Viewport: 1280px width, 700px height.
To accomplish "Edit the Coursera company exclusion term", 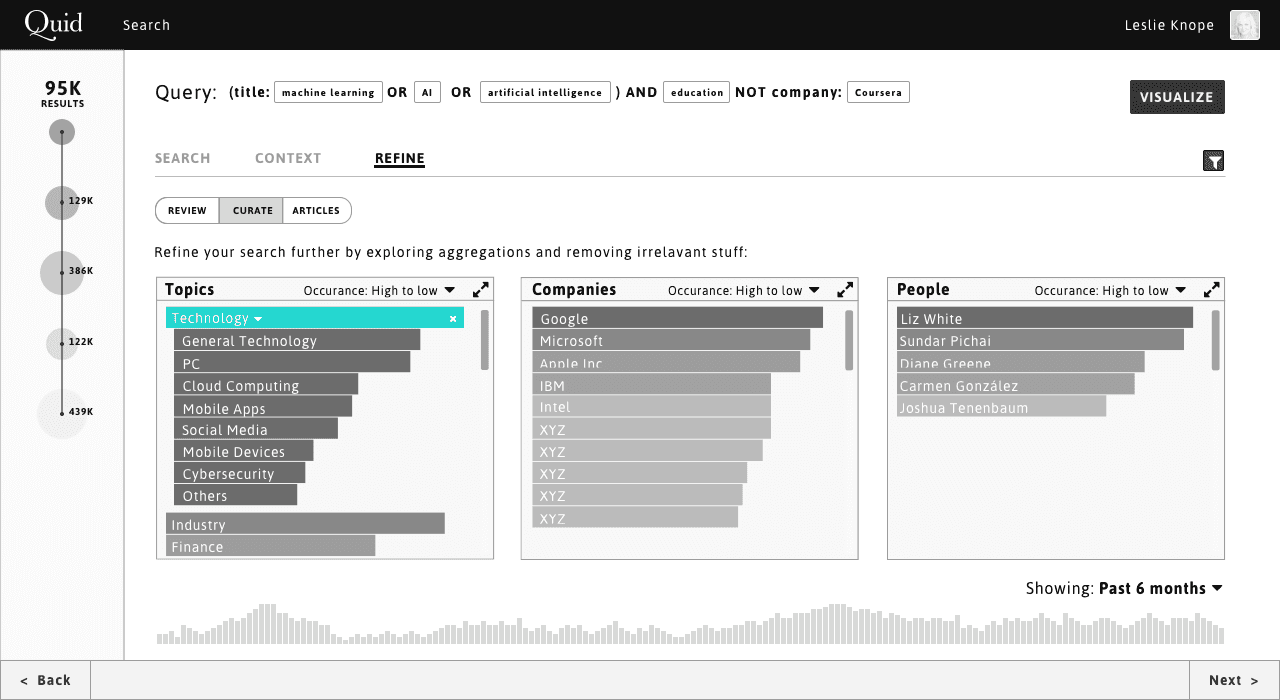I will coord(878,93).
